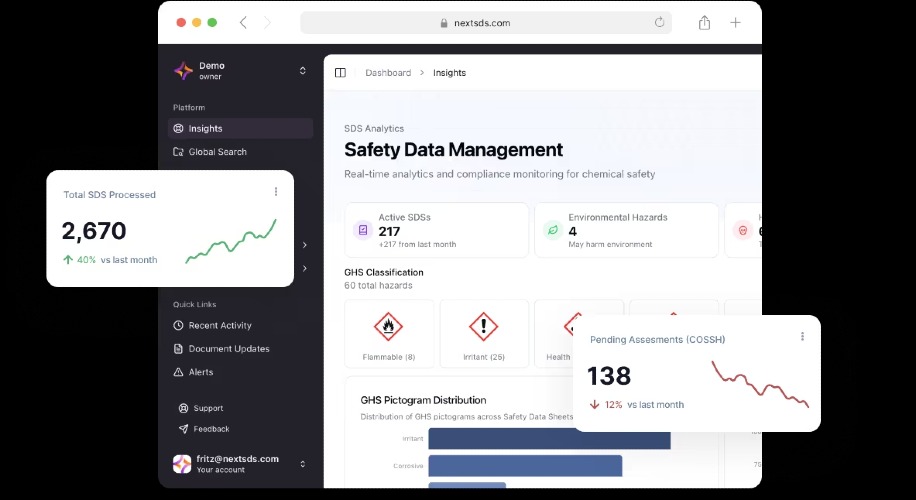This screenshot has width=916, height=500.
Task: Open Total SDS Processed options menu
Action: (276, 192)
